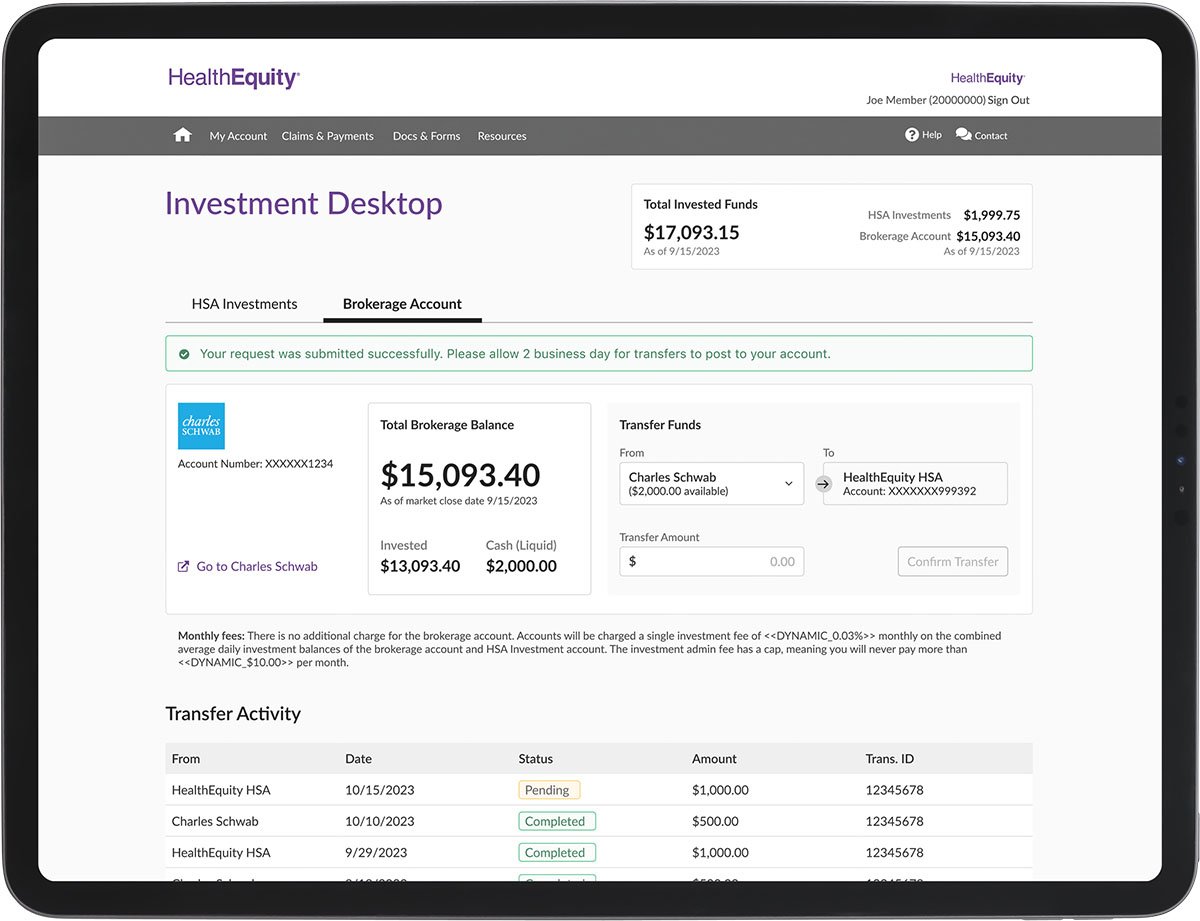Select the Brokerage Account tab

click(x=402, y=304)
